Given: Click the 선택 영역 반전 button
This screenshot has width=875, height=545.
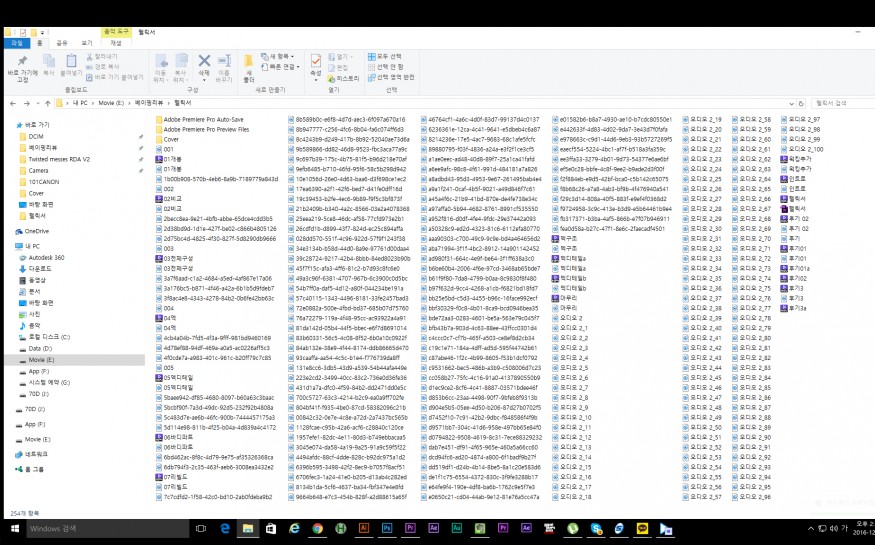Looking at the screenshot, I should click(394, 77).
